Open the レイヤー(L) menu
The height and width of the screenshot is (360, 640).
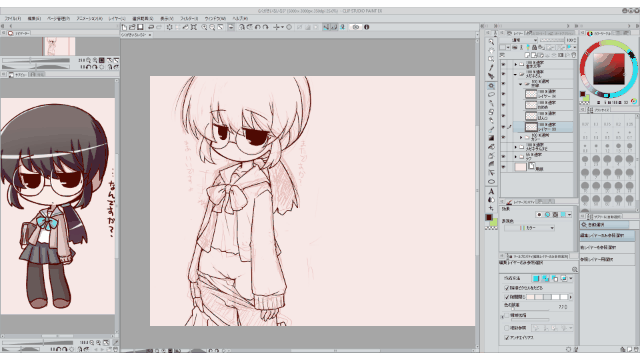(x=117, y=19)
